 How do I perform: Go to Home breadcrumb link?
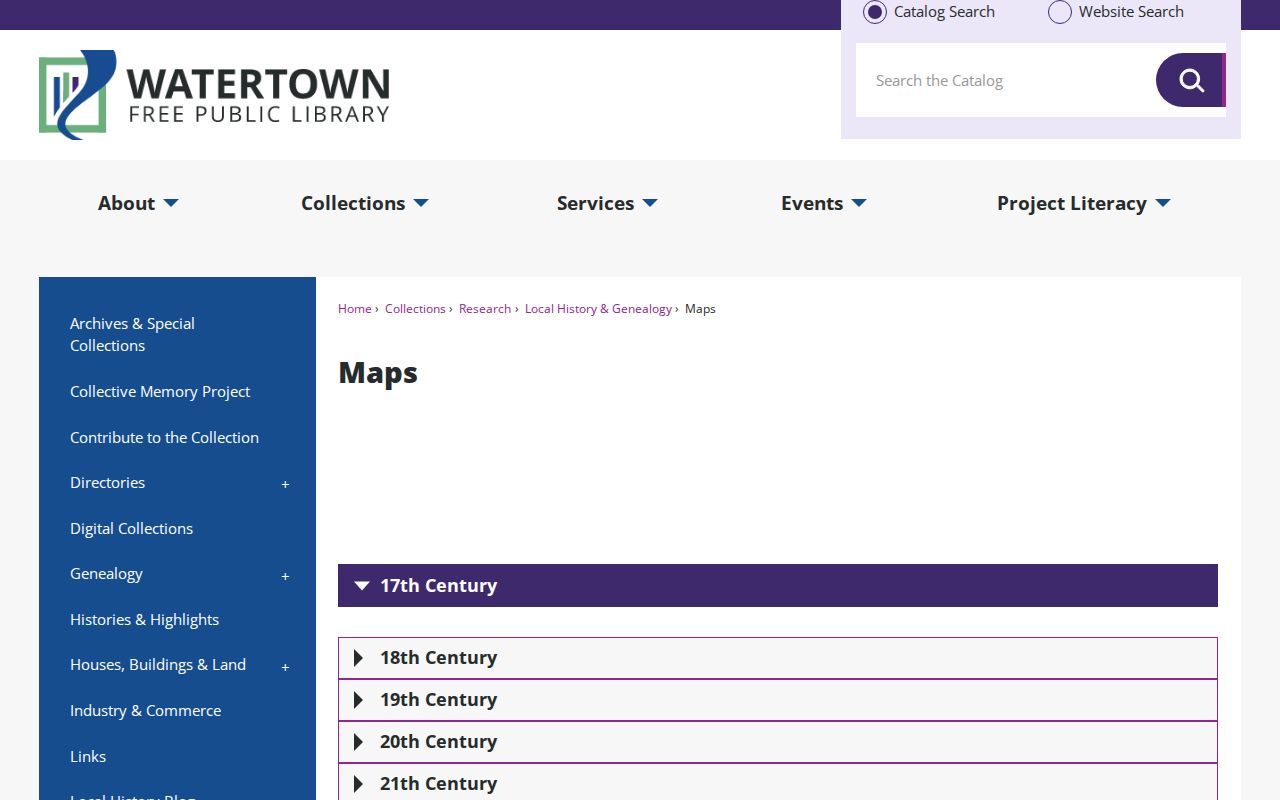tap(355, 309)
